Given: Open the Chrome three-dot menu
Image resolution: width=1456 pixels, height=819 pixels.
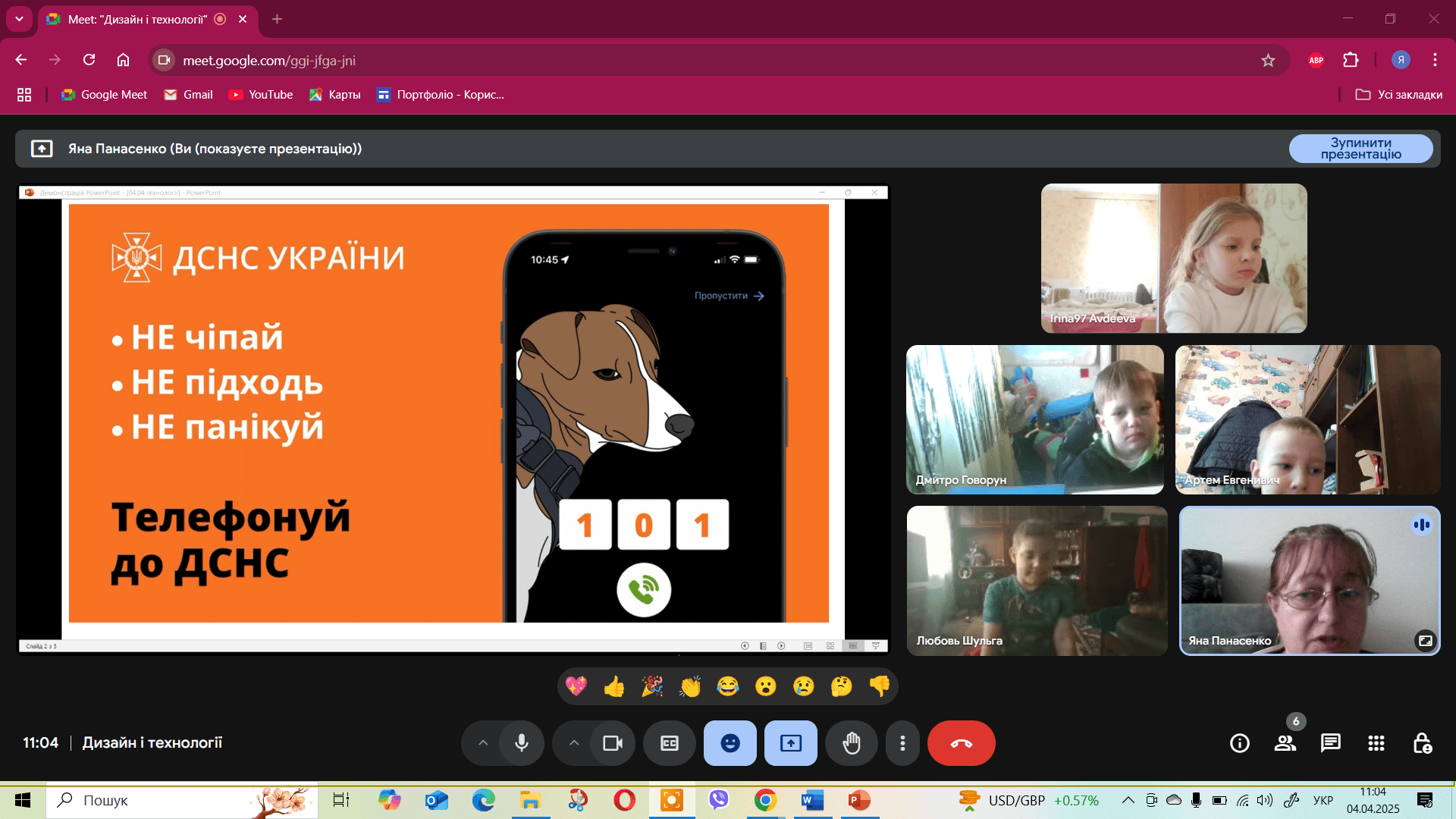Looking at the screenshot, I should coord(1435,60).
